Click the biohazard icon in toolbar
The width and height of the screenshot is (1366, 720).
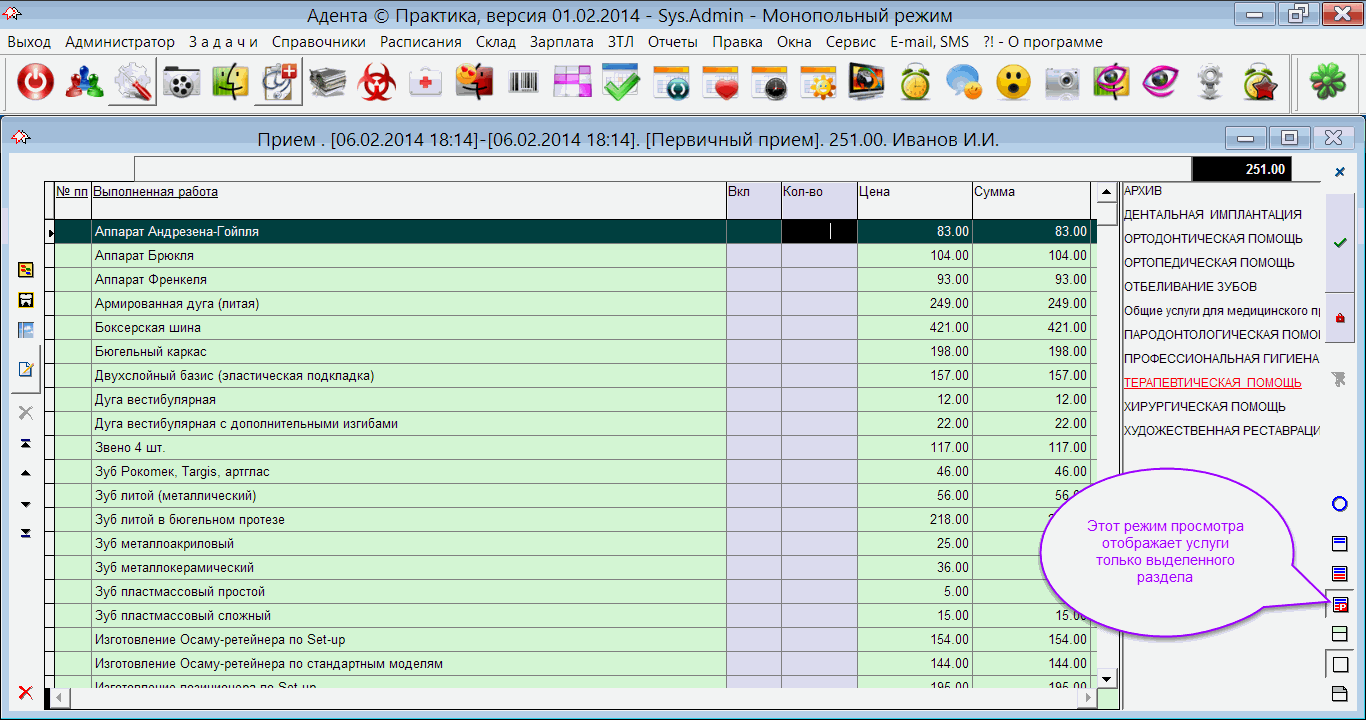(x=377, y=84)
